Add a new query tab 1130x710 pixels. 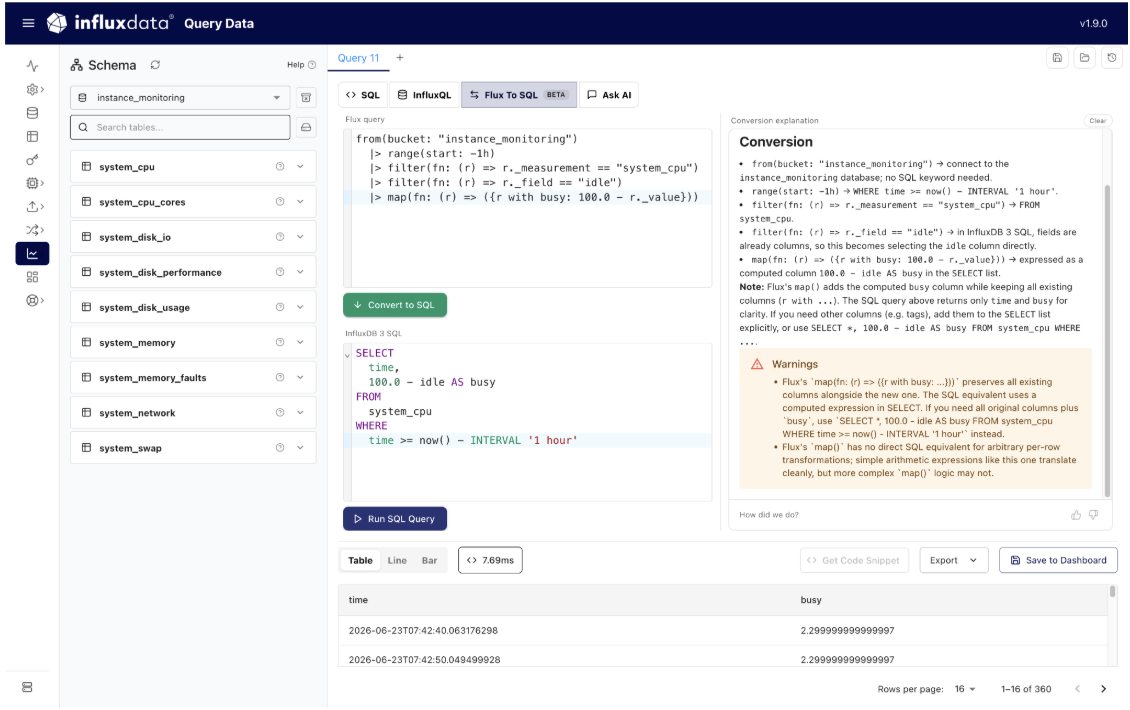(x=400, y=58)
